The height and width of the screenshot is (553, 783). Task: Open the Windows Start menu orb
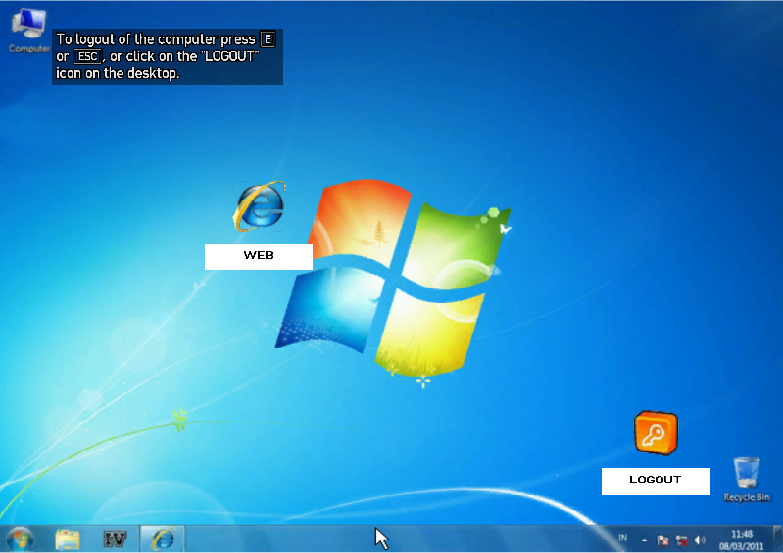[x=19, y=539]
